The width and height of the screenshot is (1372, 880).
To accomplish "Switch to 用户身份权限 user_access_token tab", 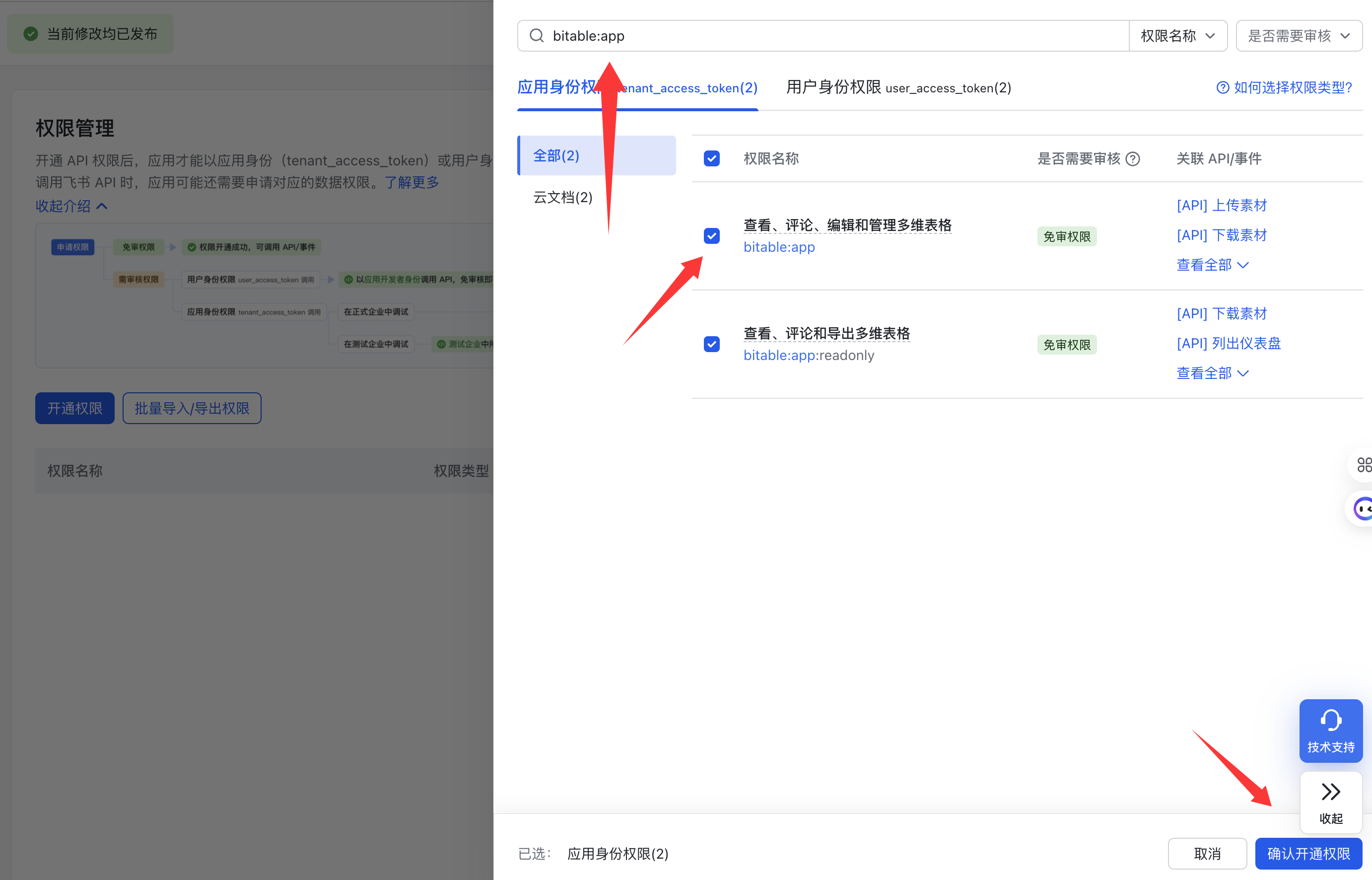I will tap(898, 87).
